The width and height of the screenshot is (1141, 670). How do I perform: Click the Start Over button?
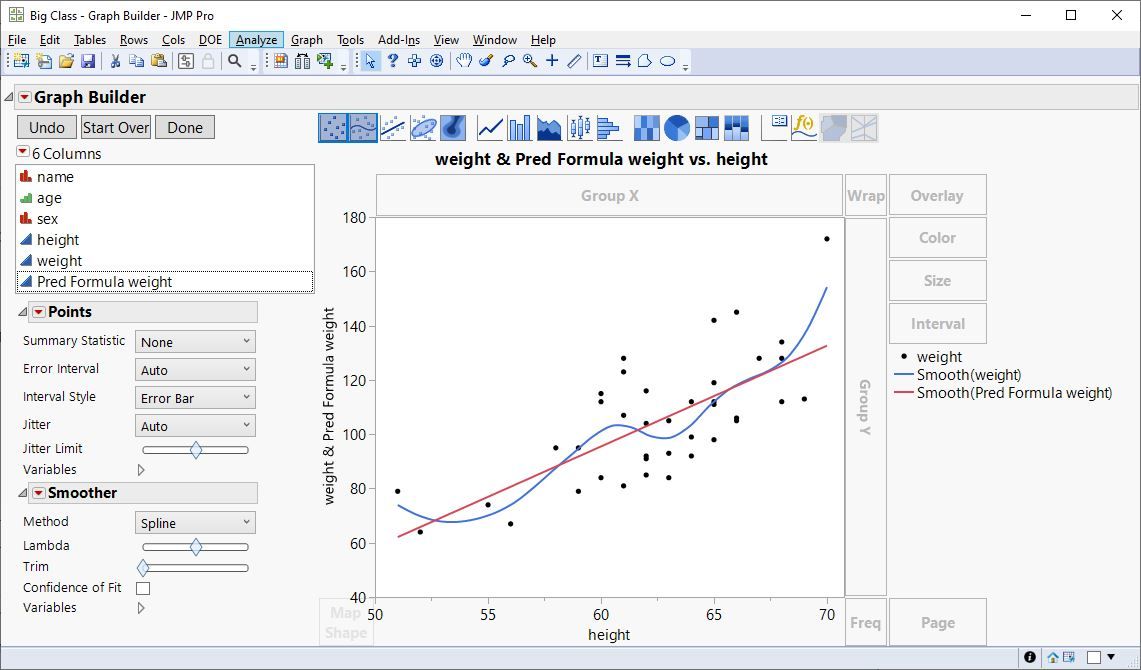[x=116, y=127]
